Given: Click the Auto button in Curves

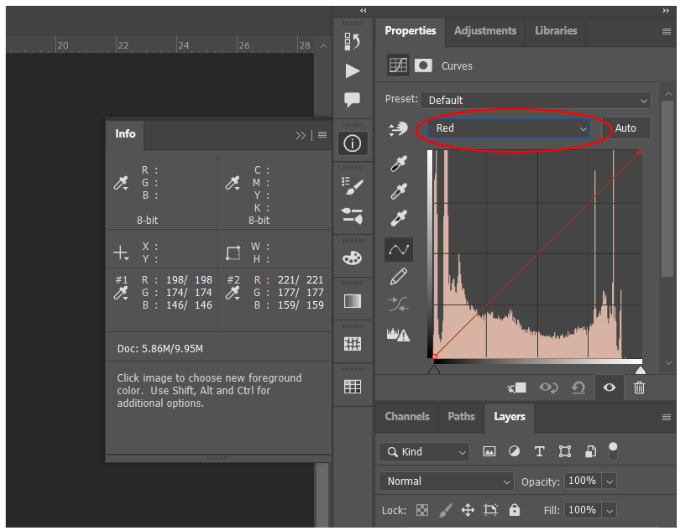Looking at the screenshot, I should (625, 128).
